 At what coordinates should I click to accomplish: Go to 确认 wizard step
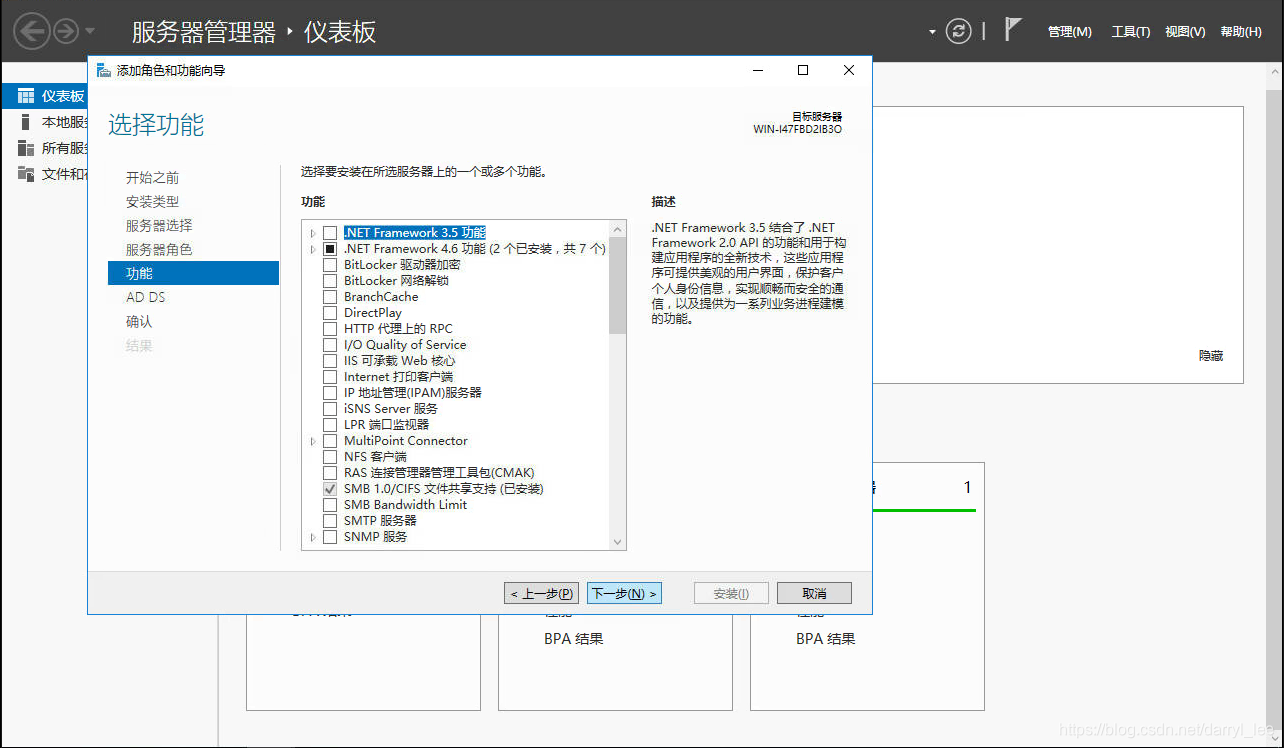pyautogui.click(x=139, y=322)
